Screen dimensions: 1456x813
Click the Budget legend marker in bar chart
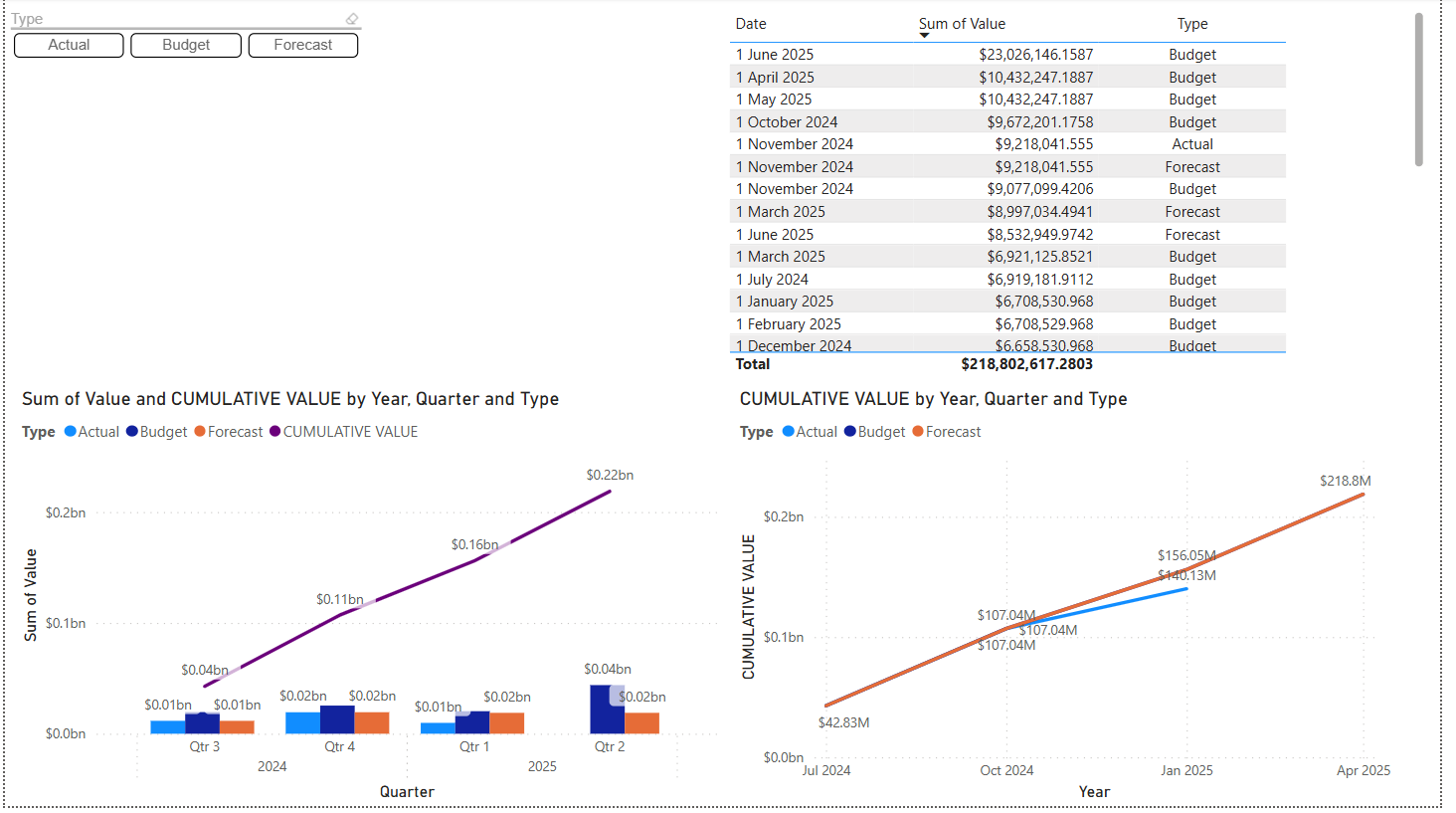pos(132,432)
